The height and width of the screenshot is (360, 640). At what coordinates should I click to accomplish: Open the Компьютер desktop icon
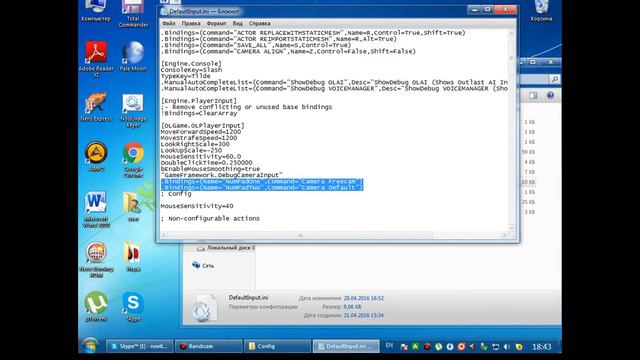(96, 10)
